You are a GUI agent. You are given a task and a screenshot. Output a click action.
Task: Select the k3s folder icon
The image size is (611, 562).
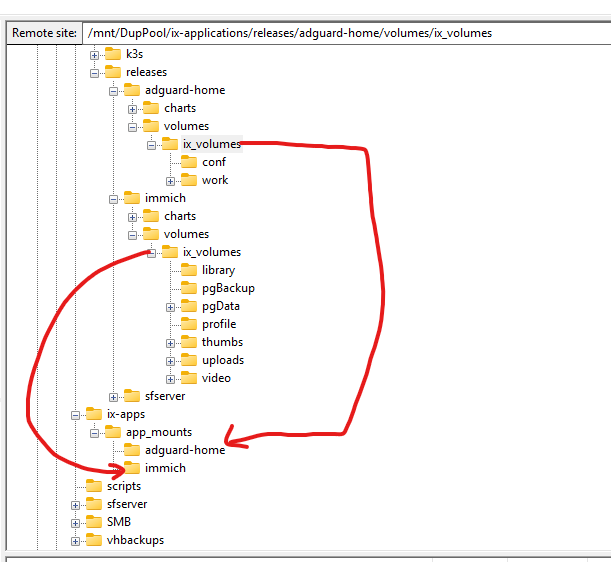point(113,54)
